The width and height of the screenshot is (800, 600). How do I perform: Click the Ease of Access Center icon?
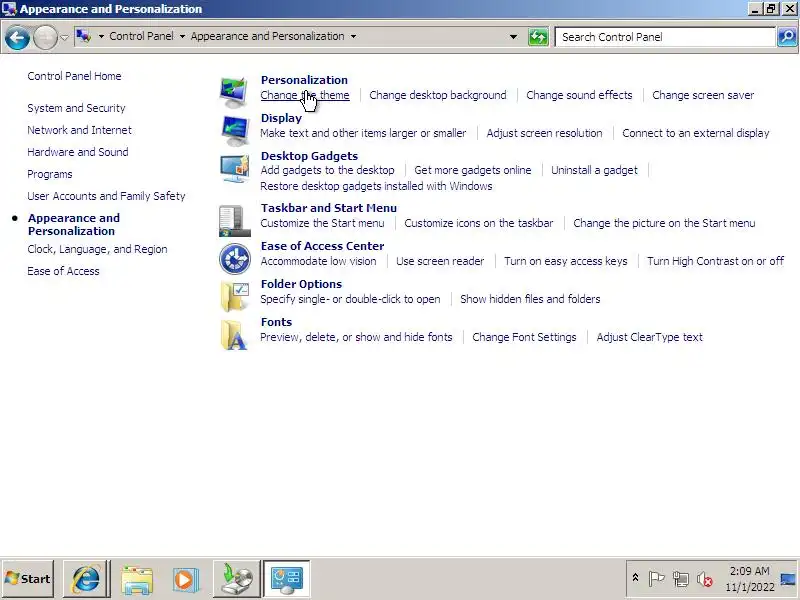(x=235, y=259)
